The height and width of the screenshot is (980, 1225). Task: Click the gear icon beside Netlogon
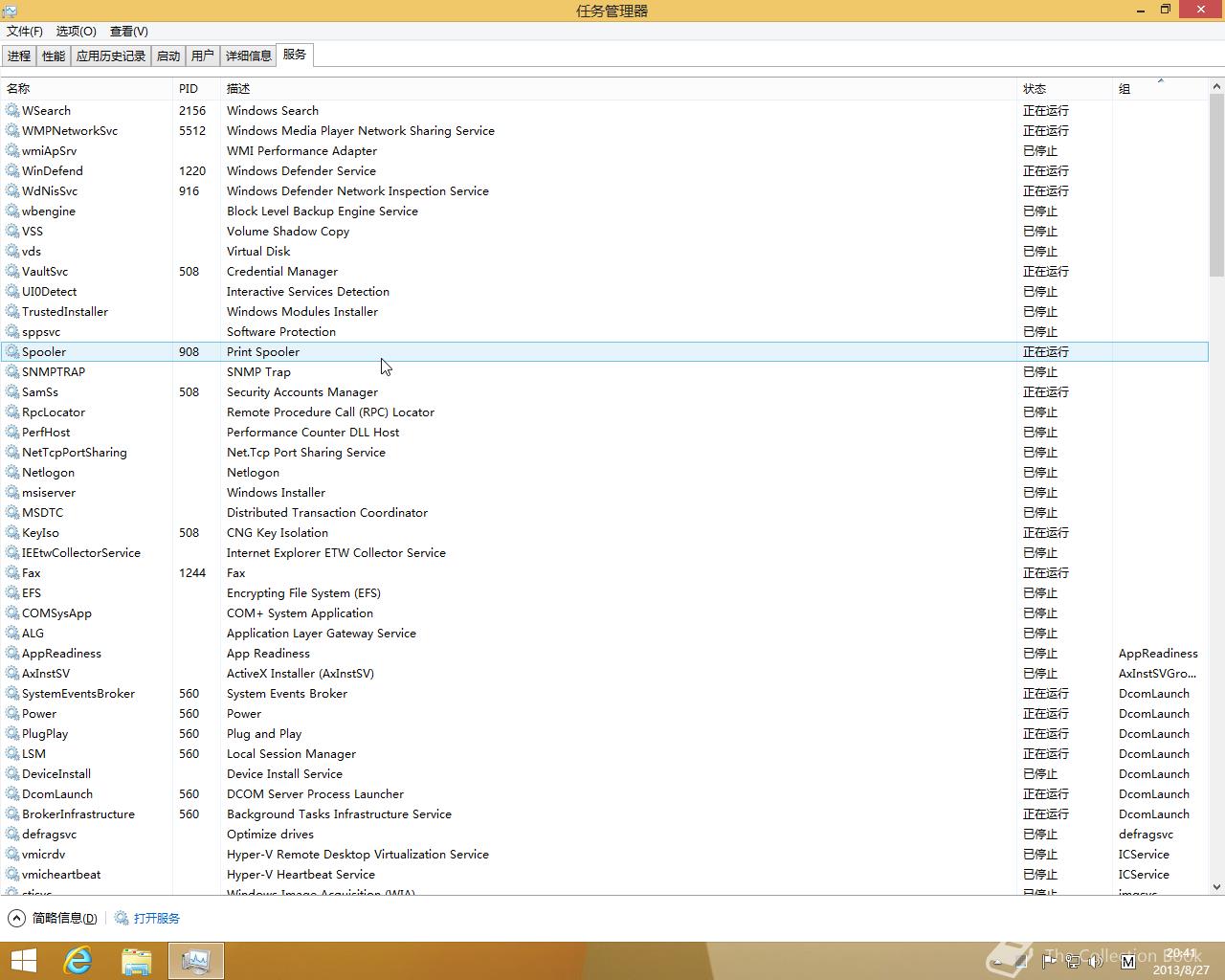click(x=12, y=473)
